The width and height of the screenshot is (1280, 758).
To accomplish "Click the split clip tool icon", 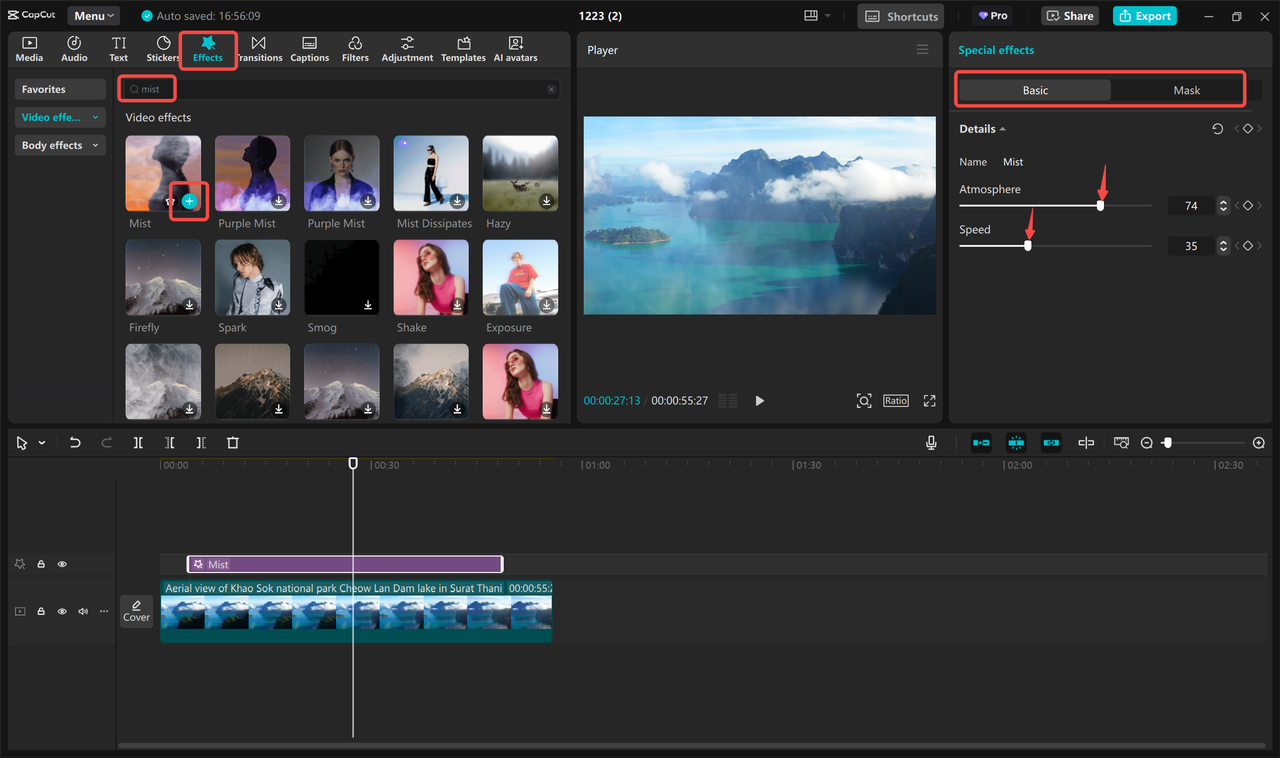I will point(138,443).
